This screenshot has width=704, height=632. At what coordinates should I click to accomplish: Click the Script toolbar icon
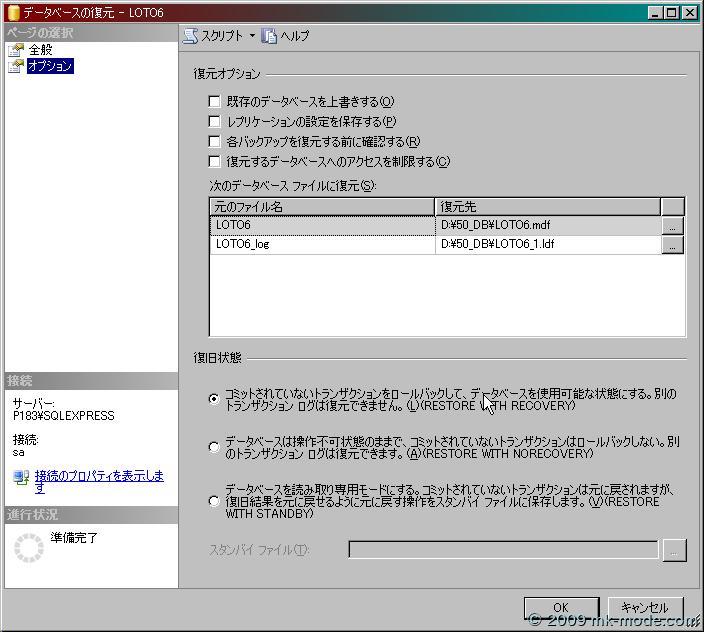(190, 36)
